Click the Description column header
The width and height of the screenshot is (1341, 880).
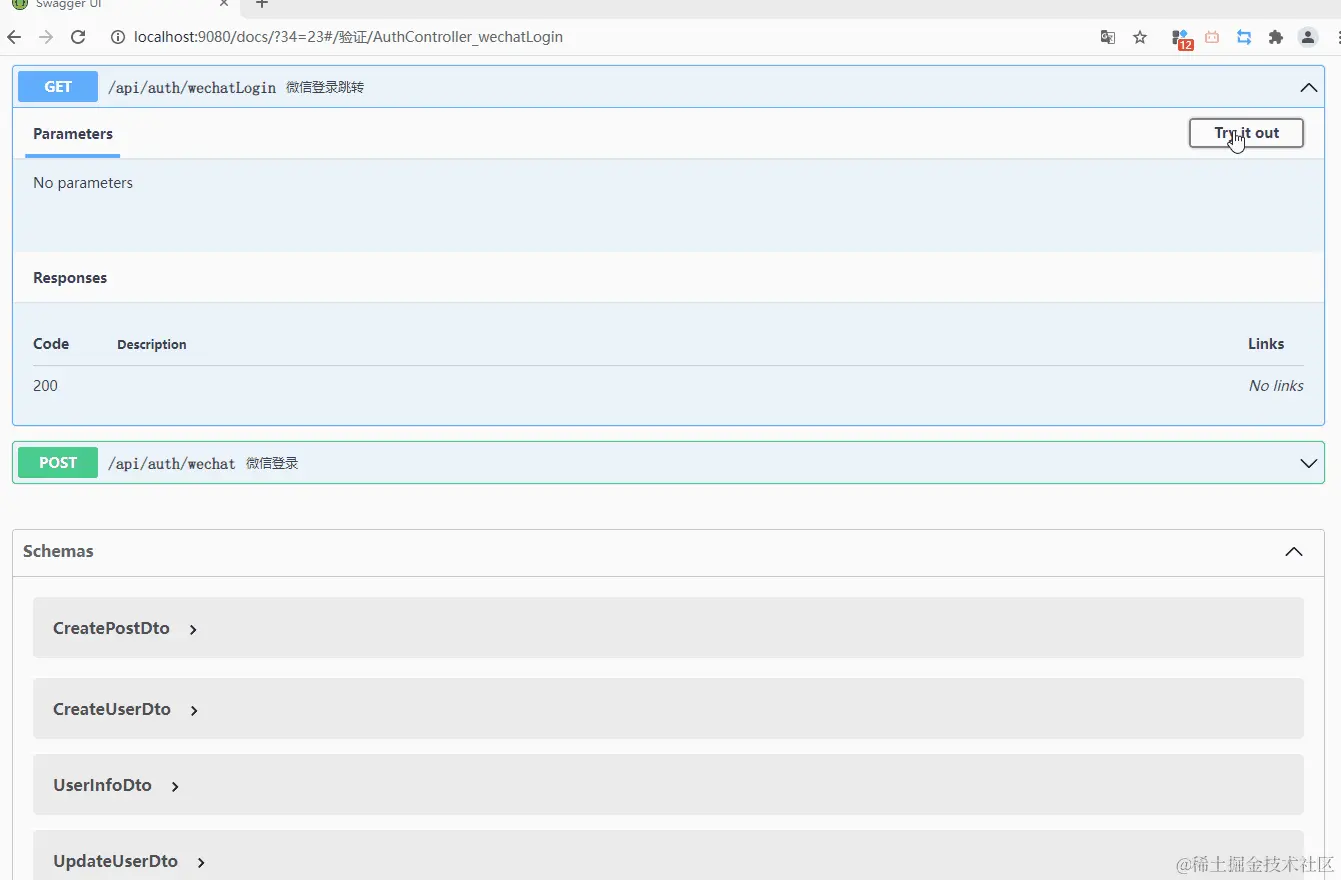tap(152, 345)
